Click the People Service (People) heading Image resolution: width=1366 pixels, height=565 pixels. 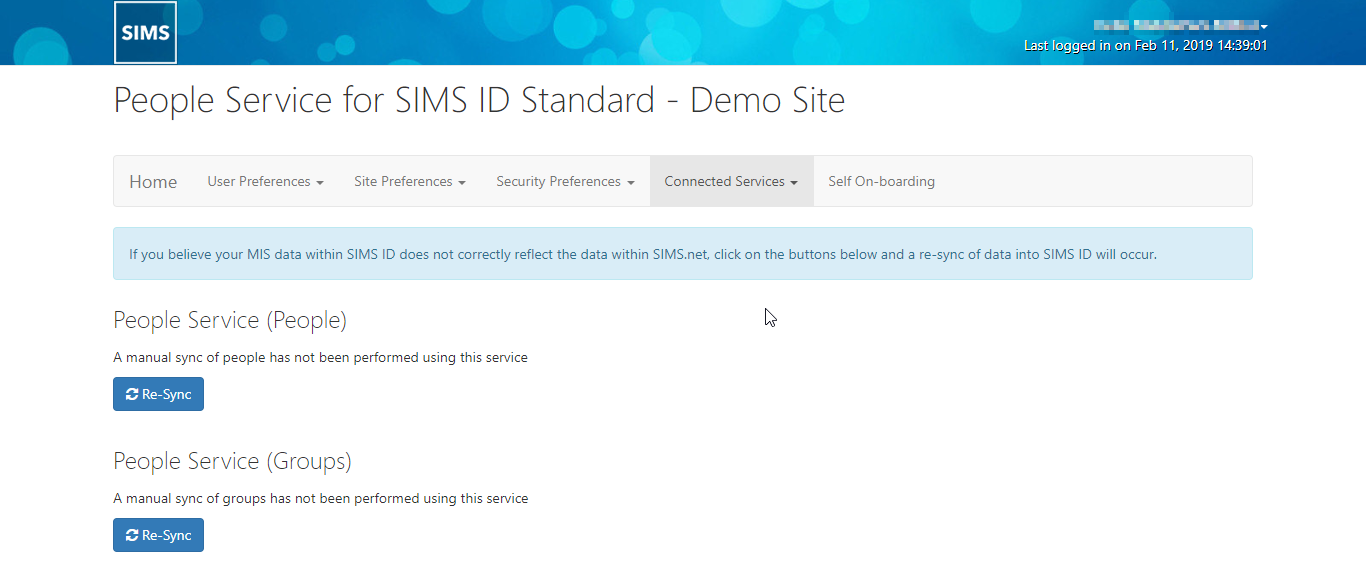pyautogui.click(x=230, y=320)
